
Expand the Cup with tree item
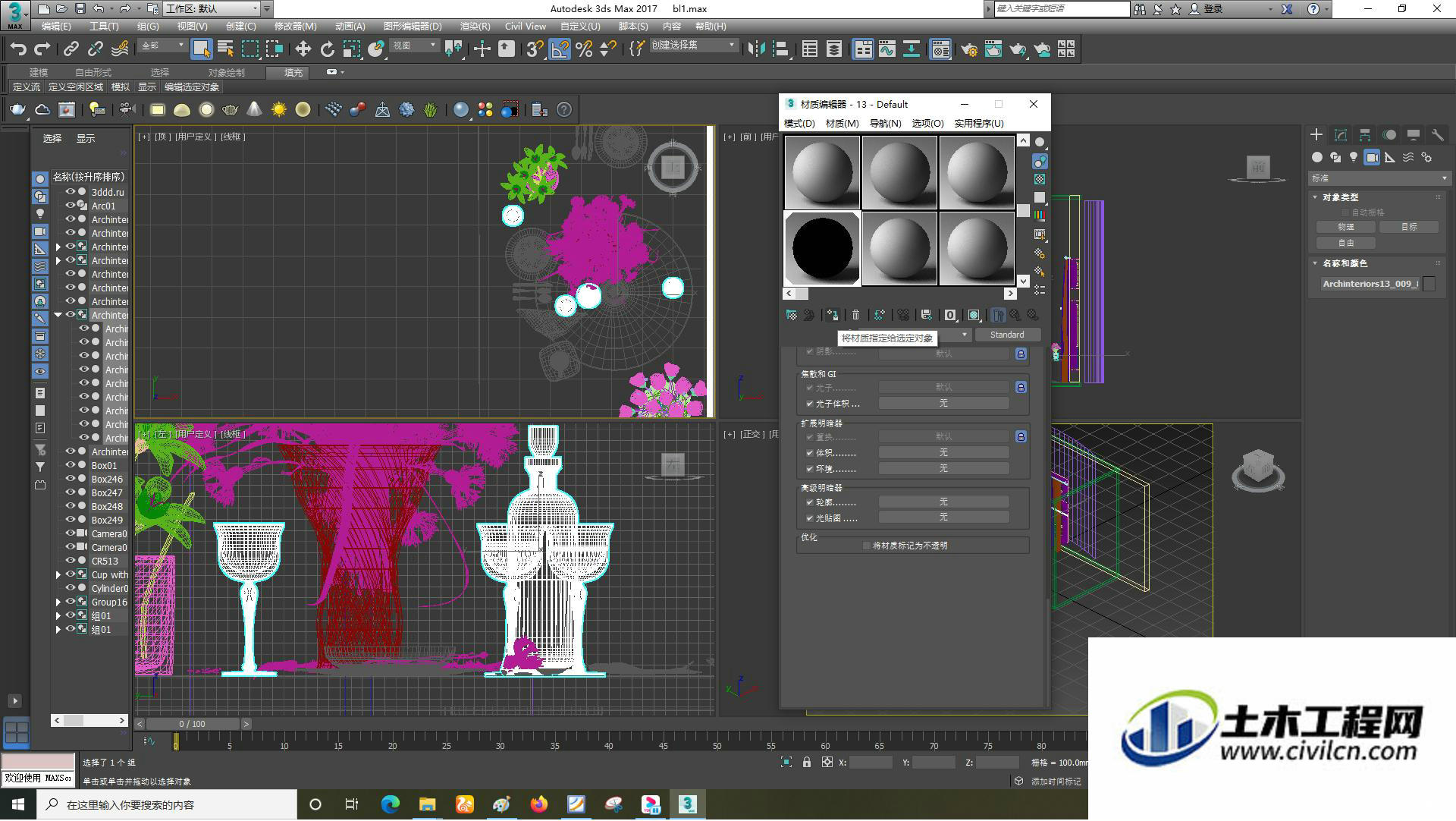coord(58,574)
